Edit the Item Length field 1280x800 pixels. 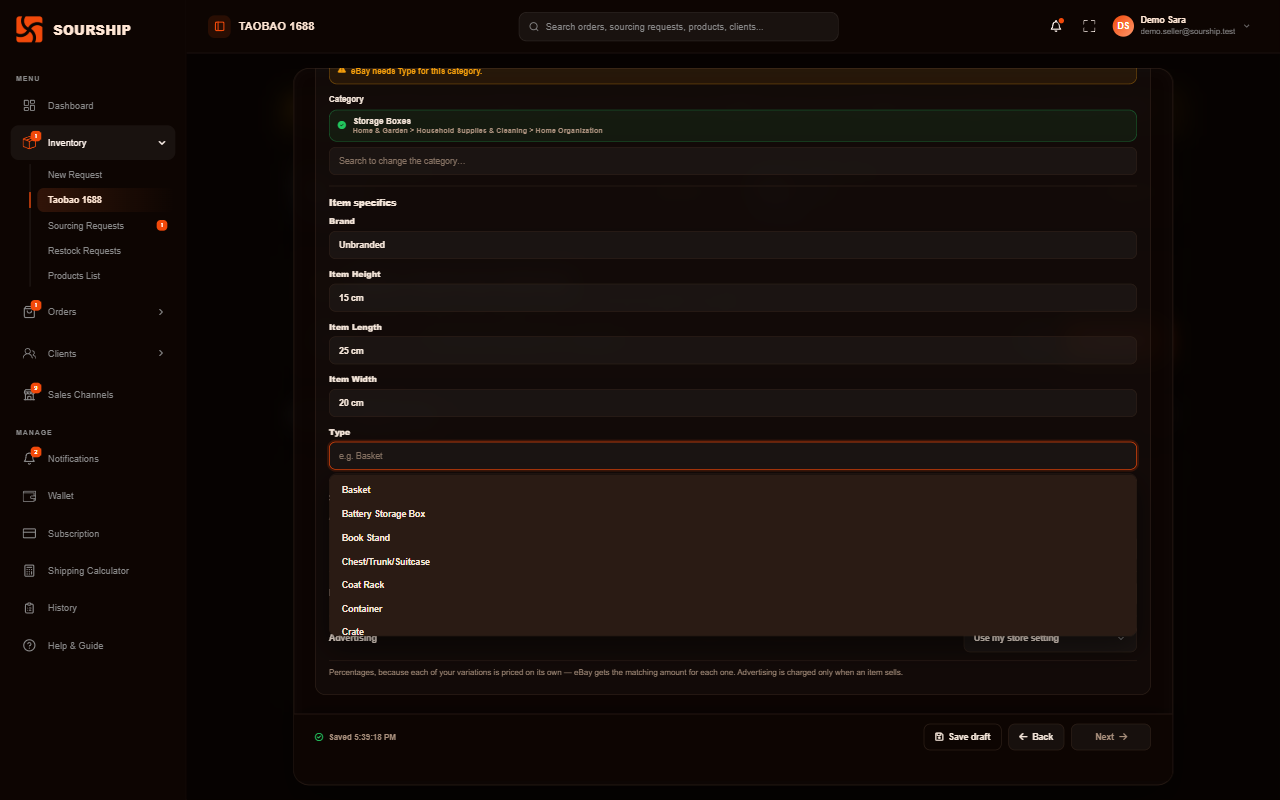pos(733,351)
